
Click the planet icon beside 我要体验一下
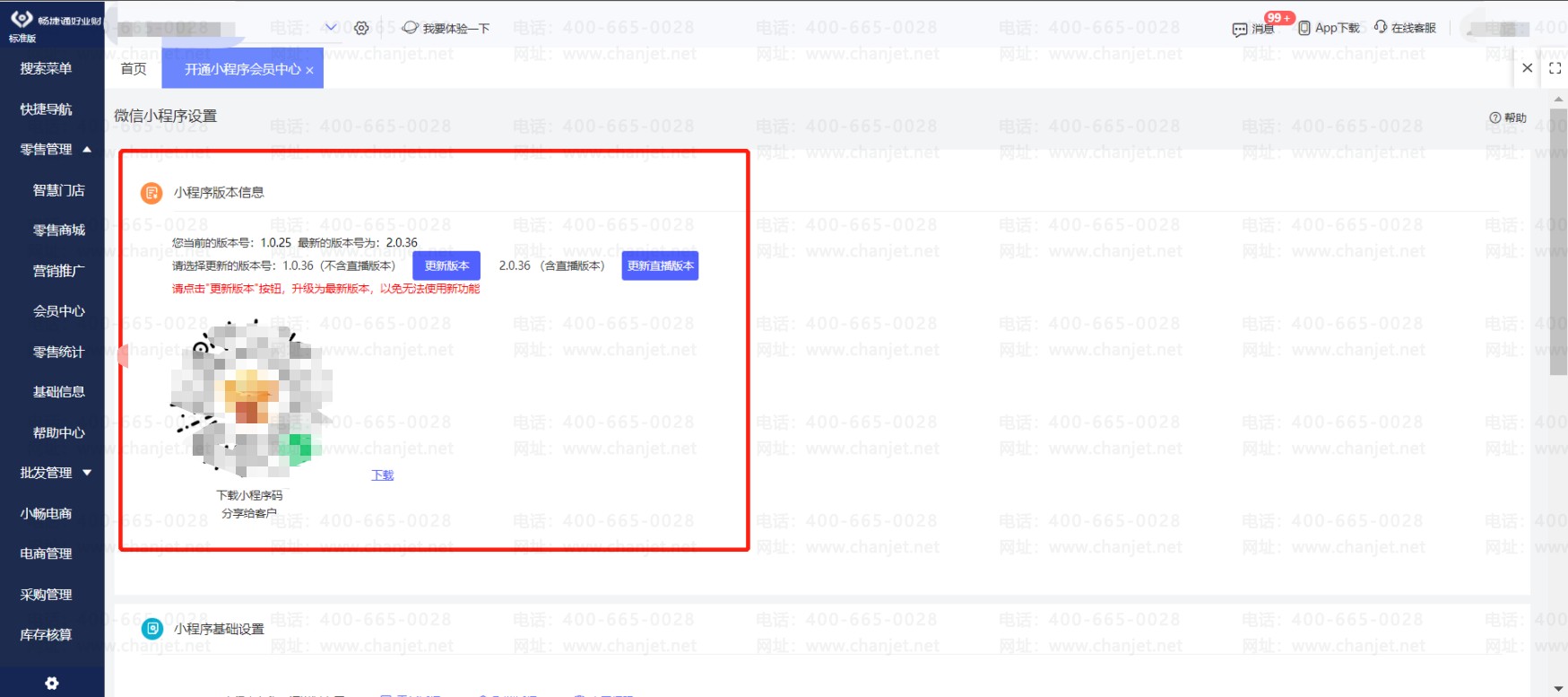tap(411, 28)
